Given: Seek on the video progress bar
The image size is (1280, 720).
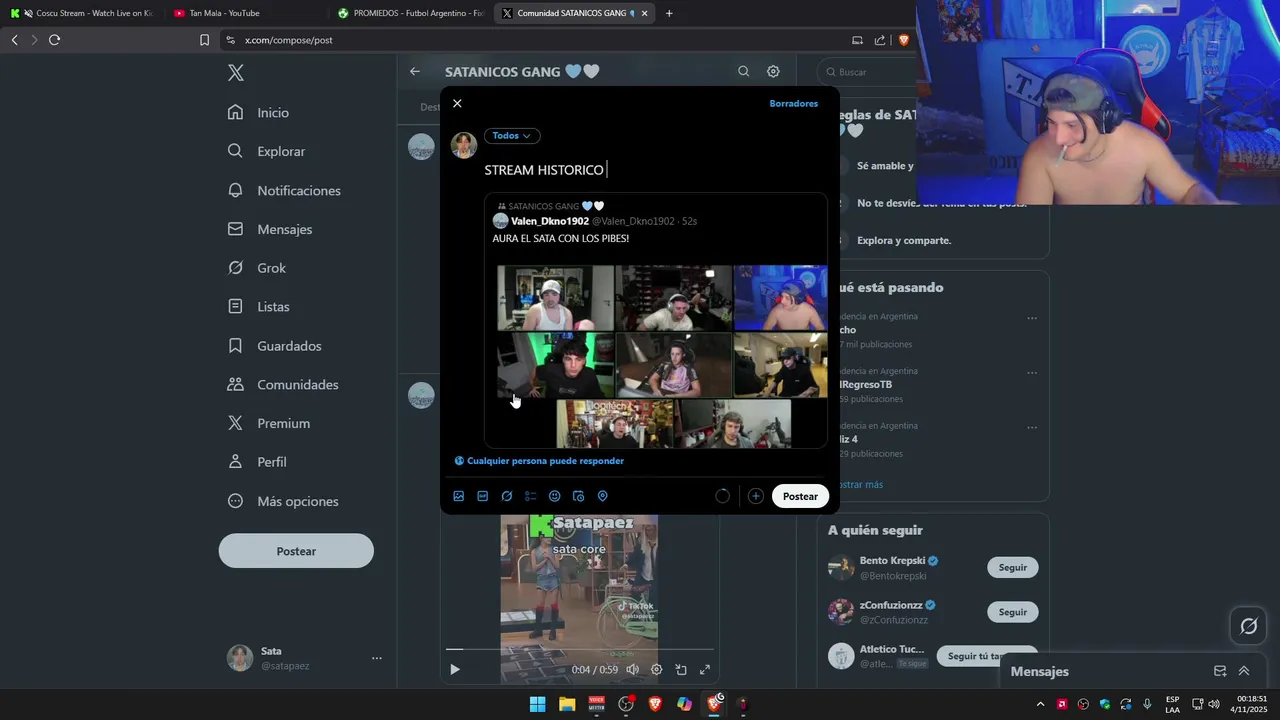Looking at the screenshot, I should [x=580, y=650].
